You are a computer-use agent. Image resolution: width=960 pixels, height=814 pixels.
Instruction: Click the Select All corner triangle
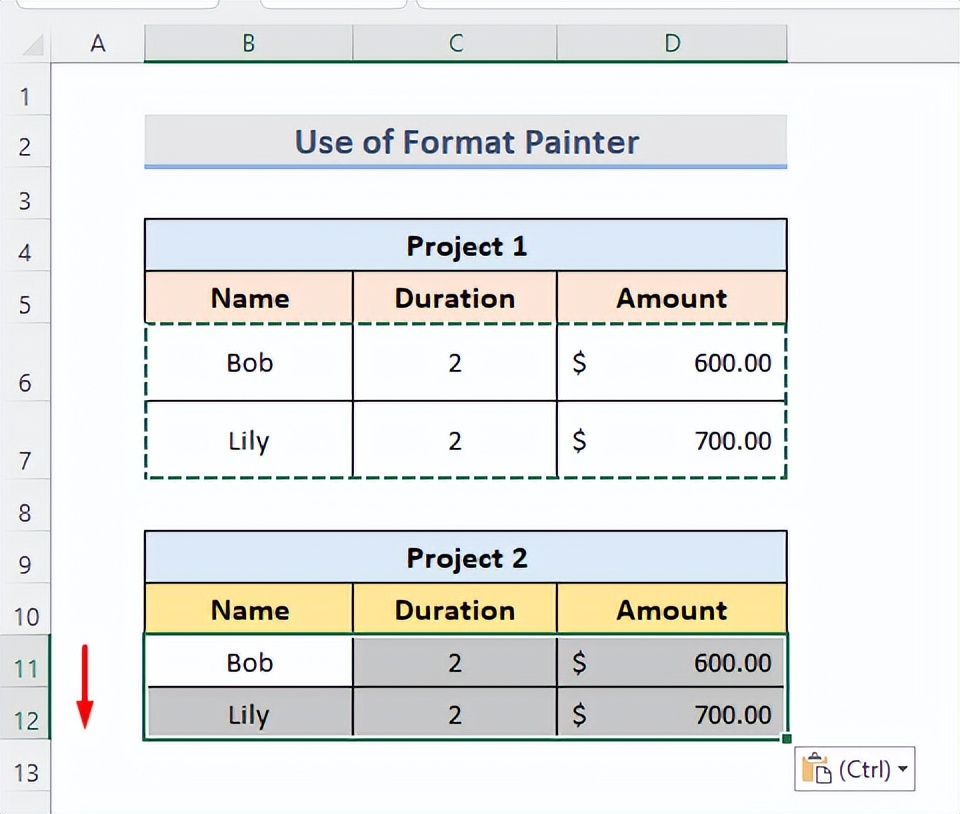point(32,45)
